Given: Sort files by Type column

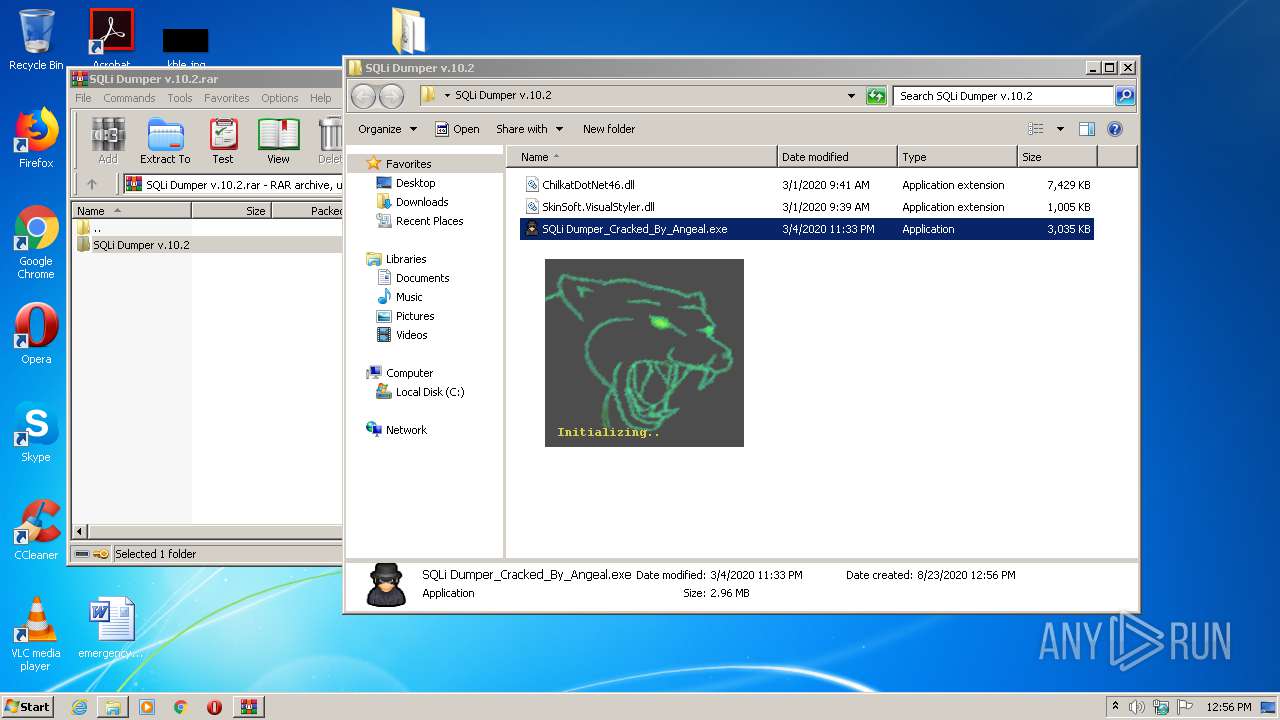Looking at the screenshot, I should coord(957,157).
